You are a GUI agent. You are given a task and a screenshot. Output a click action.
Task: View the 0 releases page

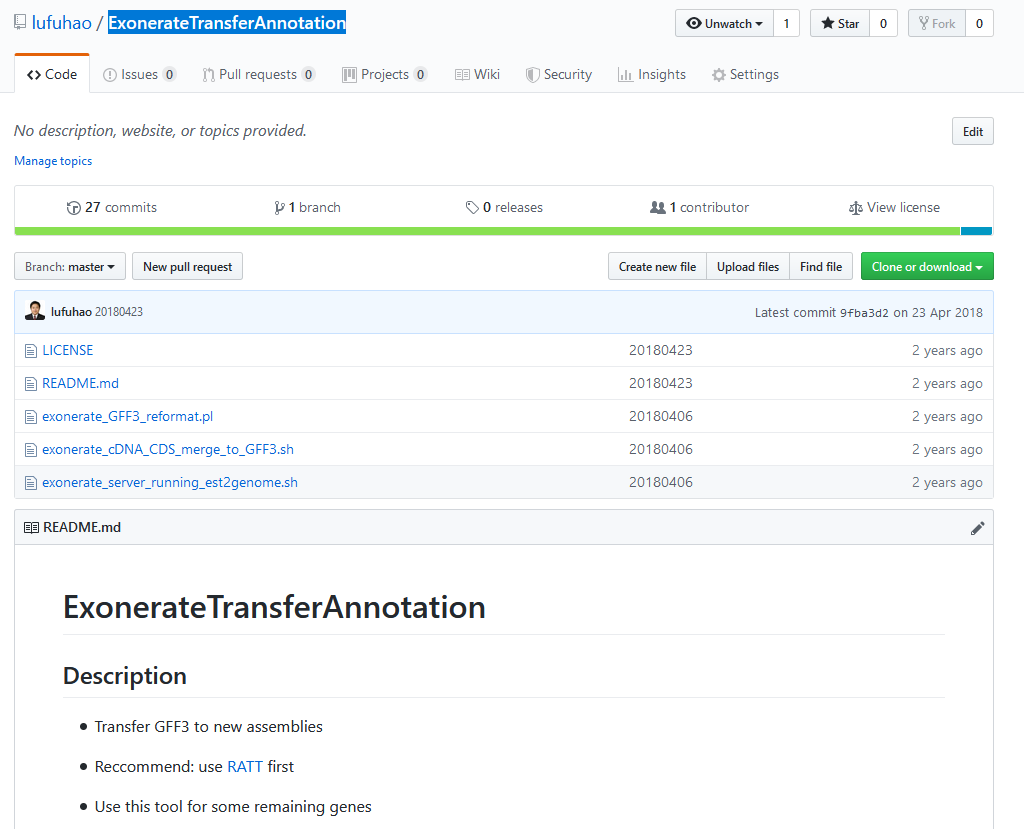(x=504, y=207)
